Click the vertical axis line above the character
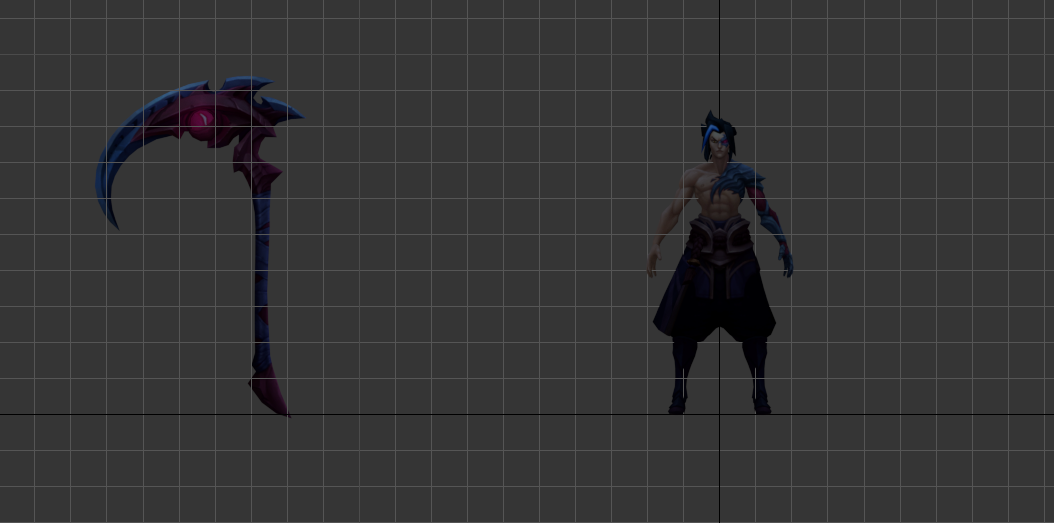This screenshot has height=523, width=1054. coord(719,50)
